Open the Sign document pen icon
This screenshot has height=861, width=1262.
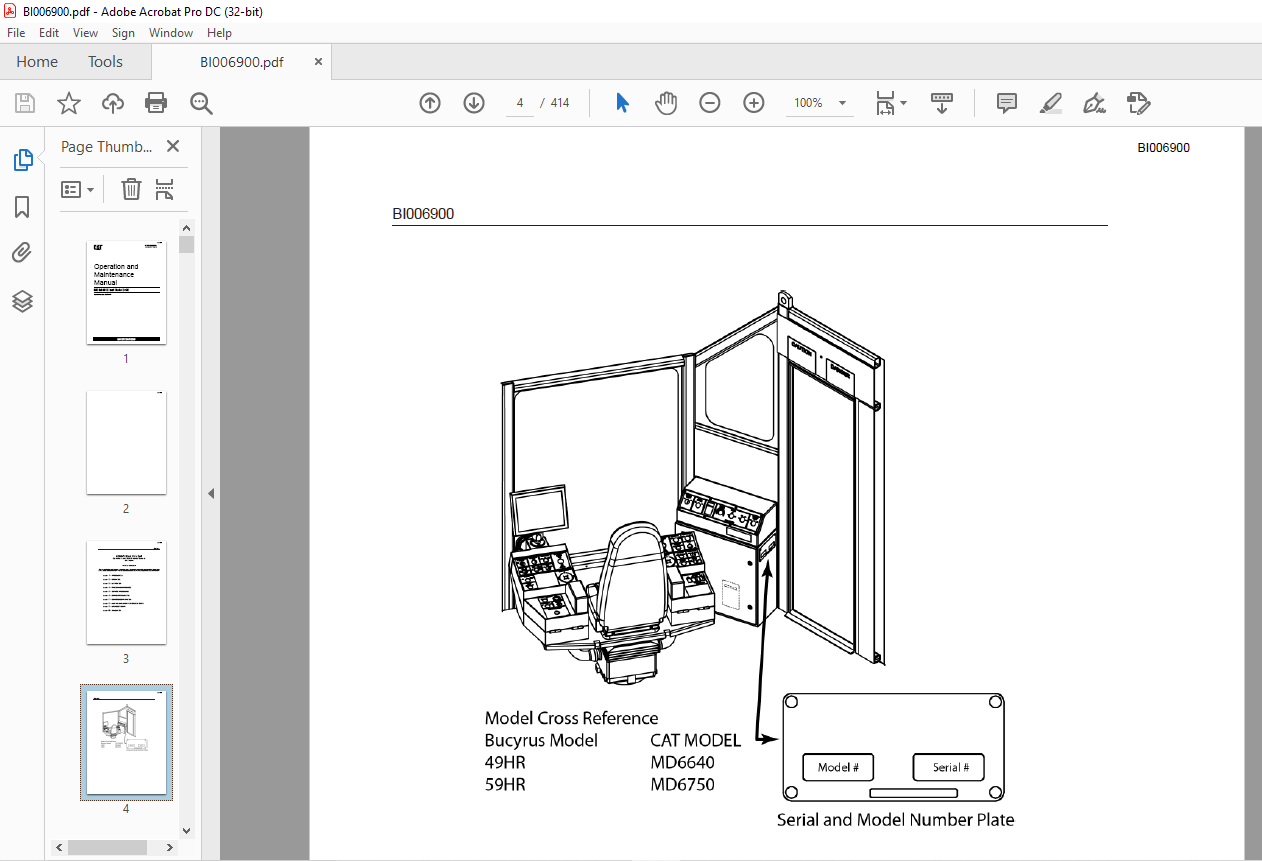1094,103
